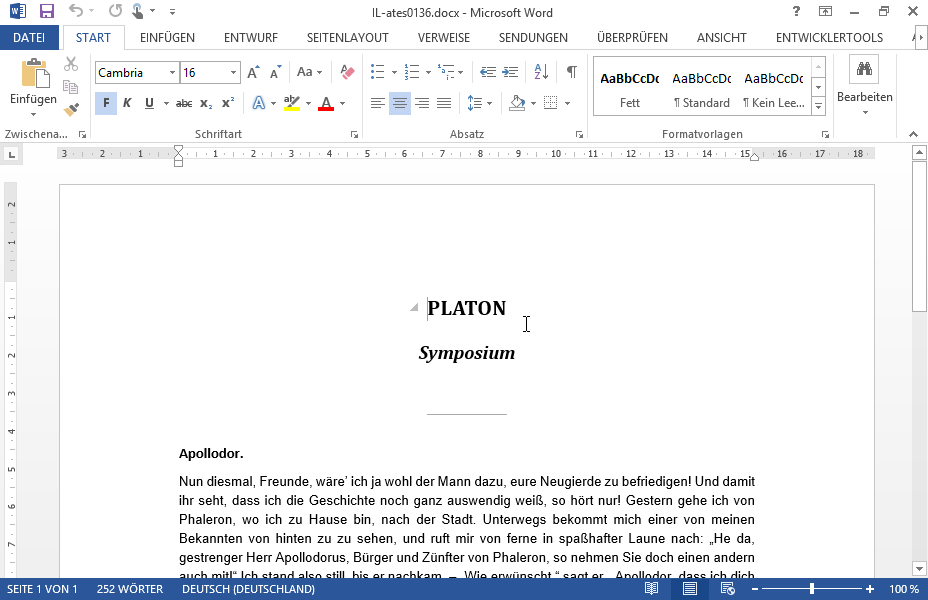928x600 pixels.
Task: Apply the Kein Leerraum style
Action: pyautogui.click(x=774, y=89)
